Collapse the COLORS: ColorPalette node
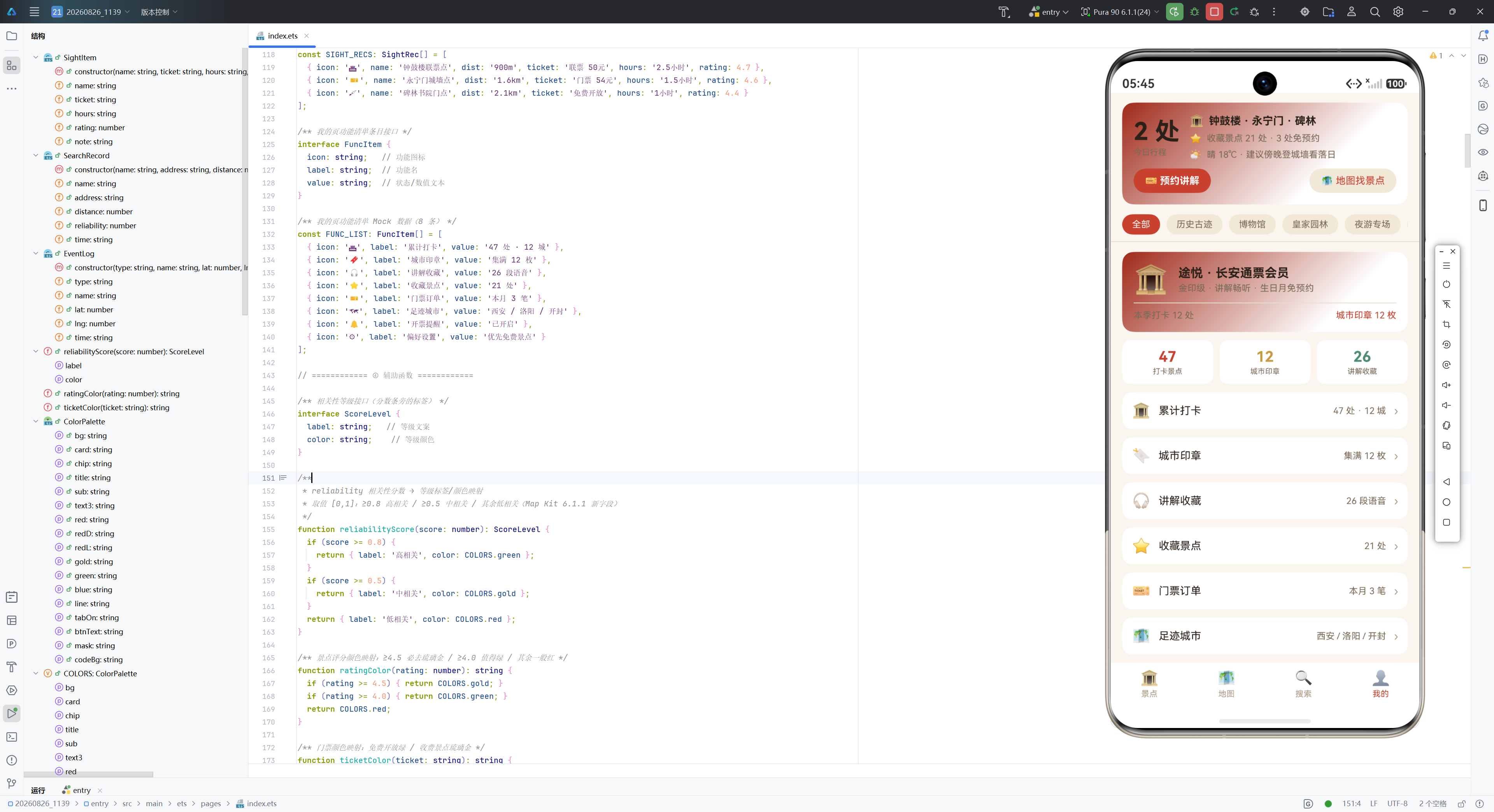 tap(36, 674)
